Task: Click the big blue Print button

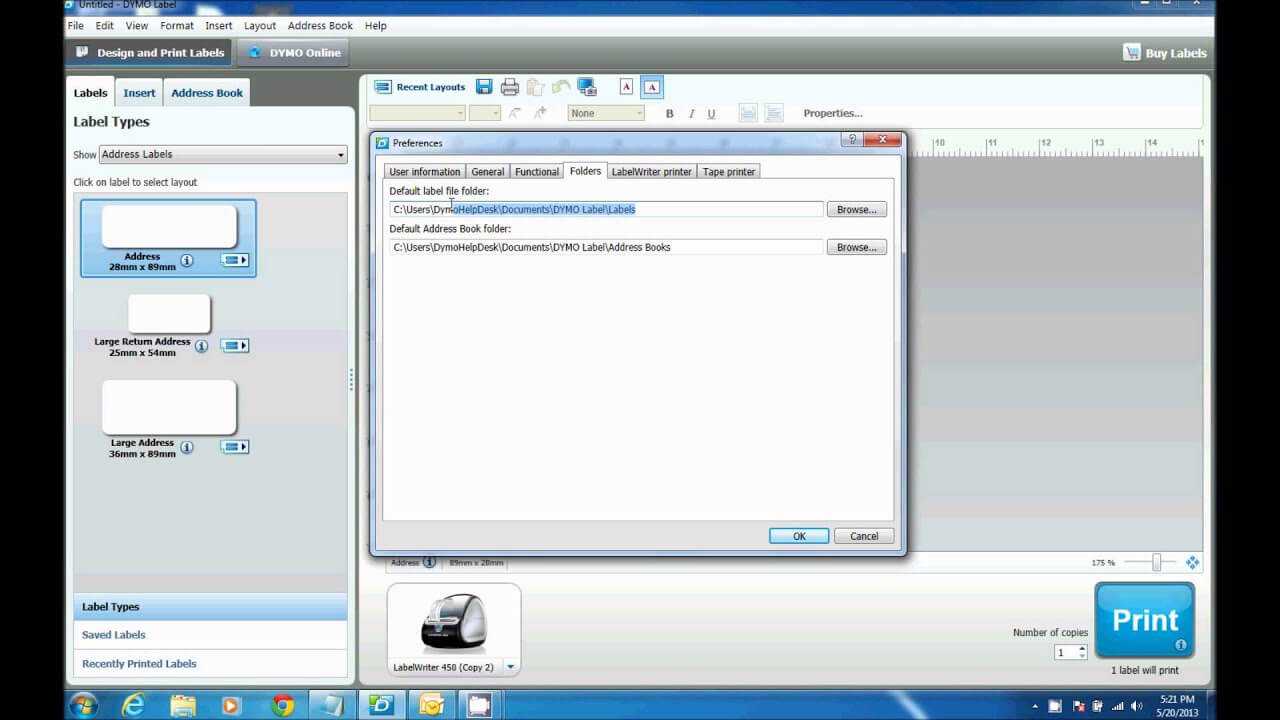Action: pyautogui.click(x=1145, y=621)
